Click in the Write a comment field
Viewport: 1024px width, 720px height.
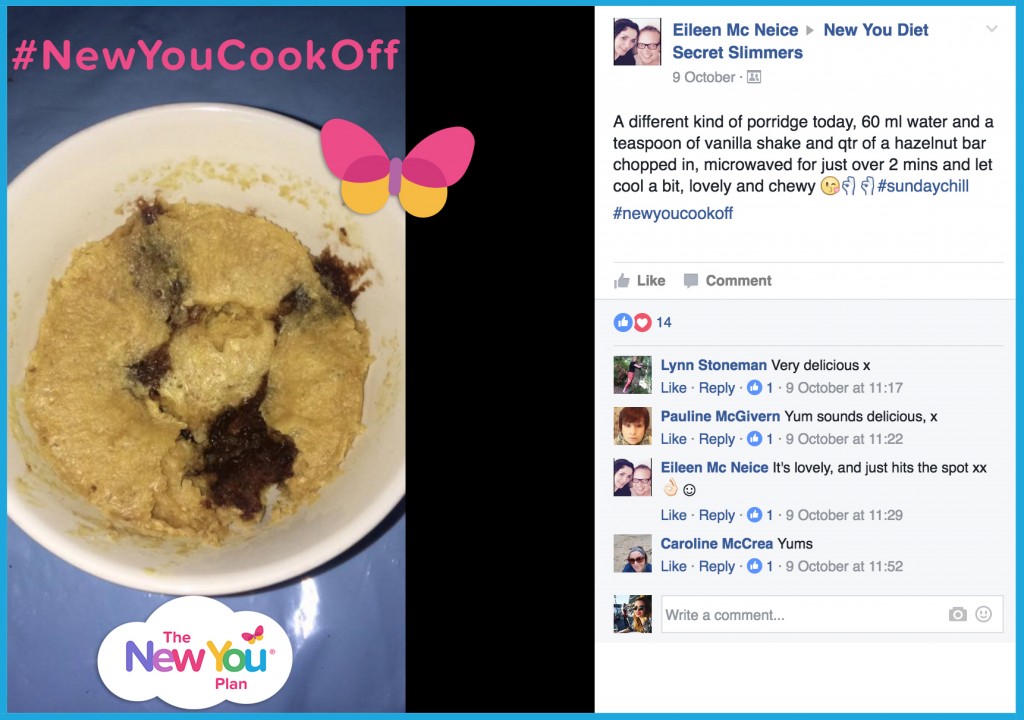pos(832,614)
